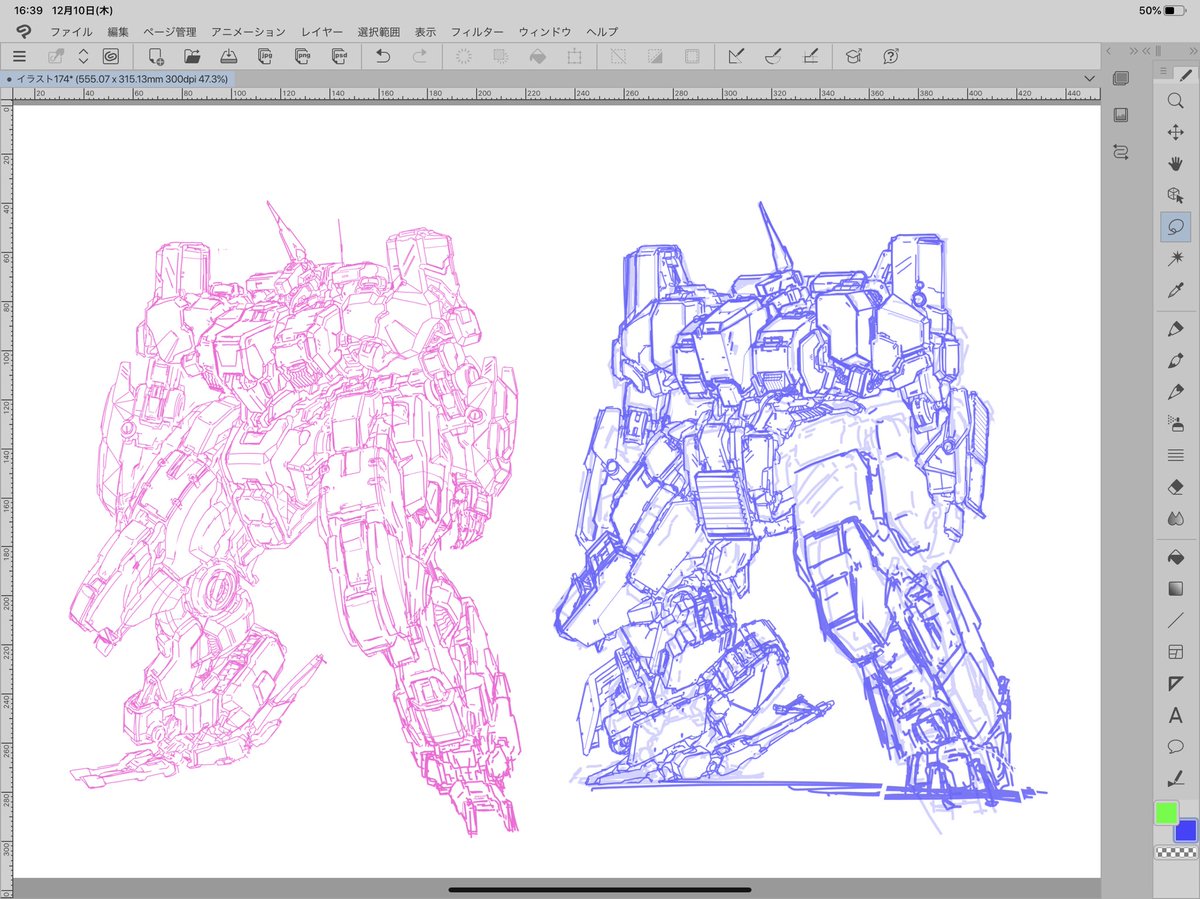Click the Invert selected area icon

(655, 57)
